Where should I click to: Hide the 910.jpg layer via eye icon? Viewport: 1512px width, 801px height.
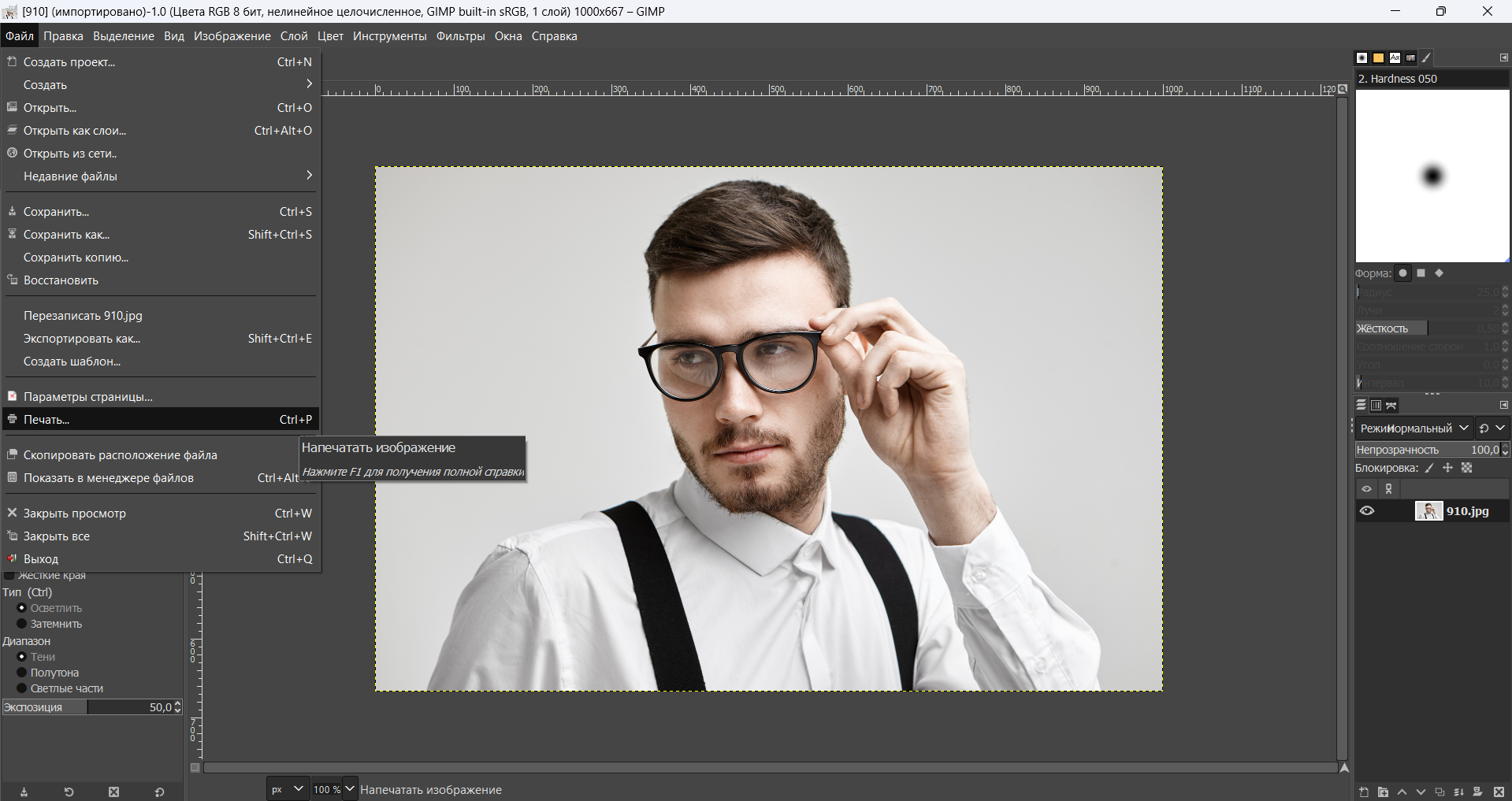(1367, 511)
